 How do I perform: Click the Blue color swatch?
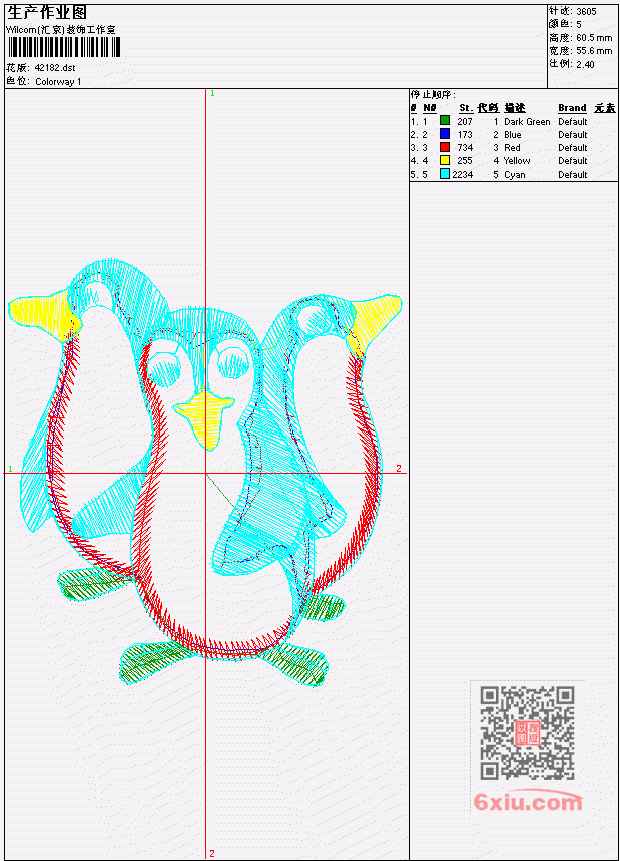click(x=445, y=134)
